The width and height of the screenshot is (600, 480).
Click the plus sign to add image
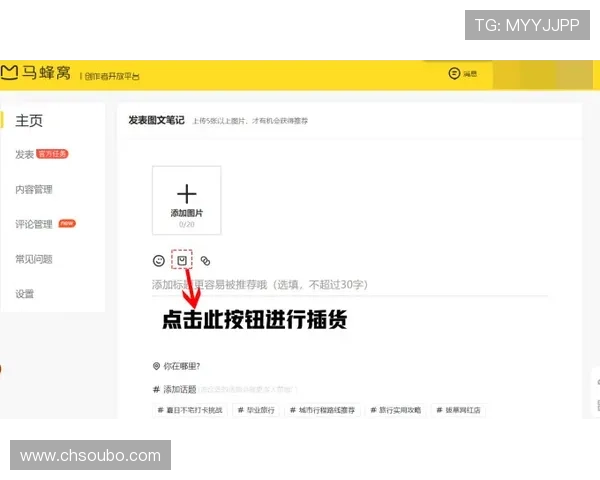(187, 194)
